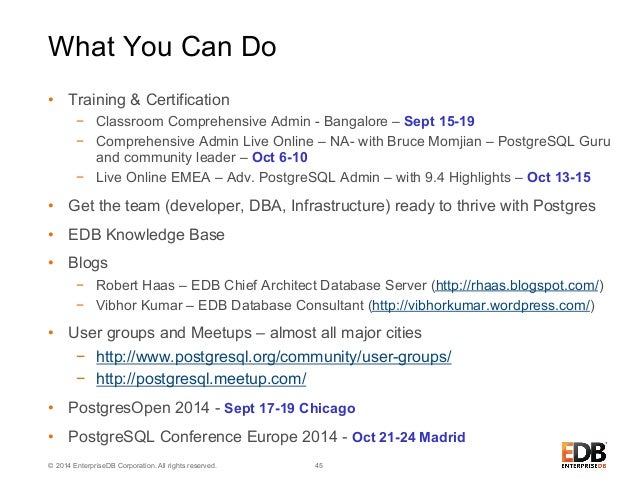Click the 'Get the team' bullet text

click(x=332, y=206)
